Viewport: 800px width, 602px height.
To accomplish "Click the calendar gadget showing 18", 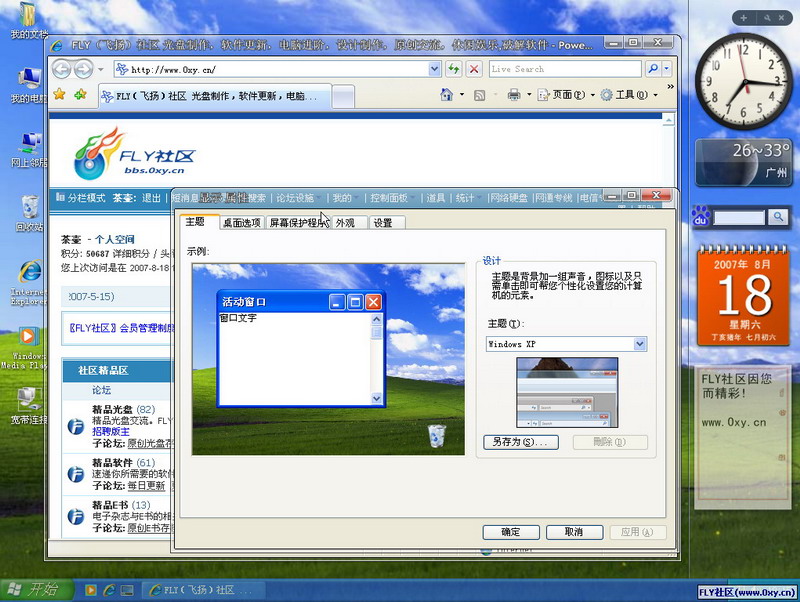I will [x=743, y=296].
